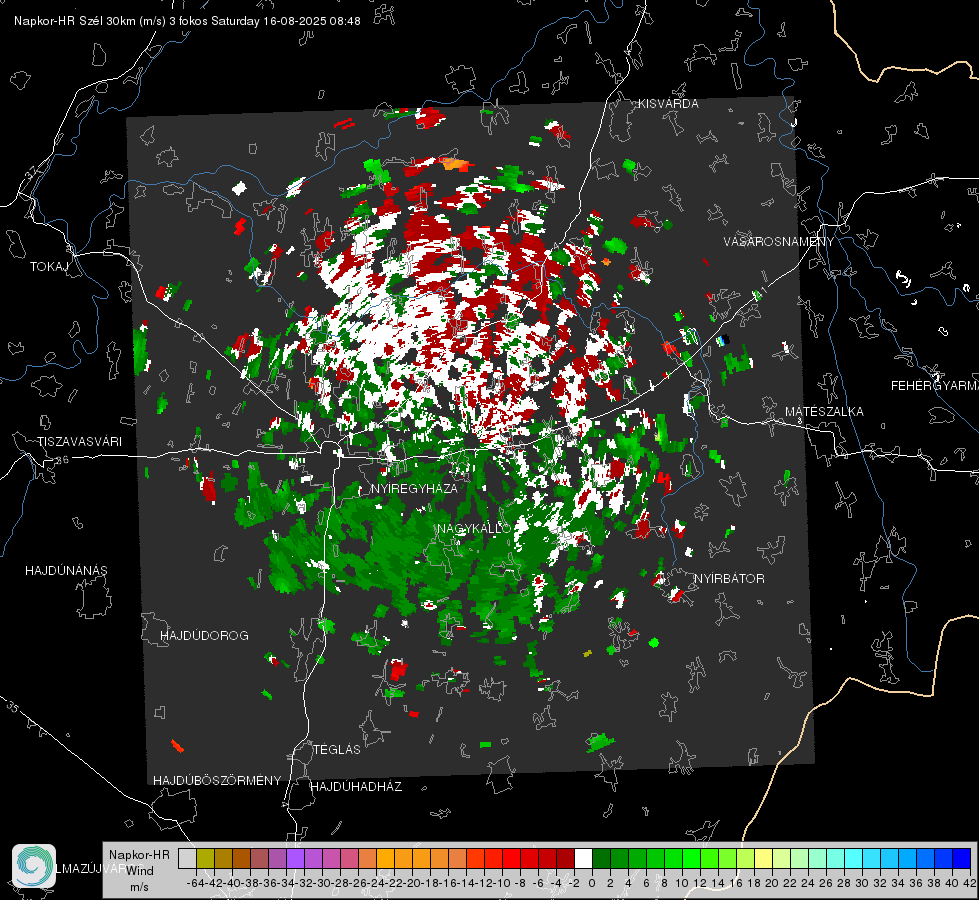The width and height of the screenshot is (979, 900).
Task: Click the MÁTÉSZALKA city label
Action: (x=824, y=412)
